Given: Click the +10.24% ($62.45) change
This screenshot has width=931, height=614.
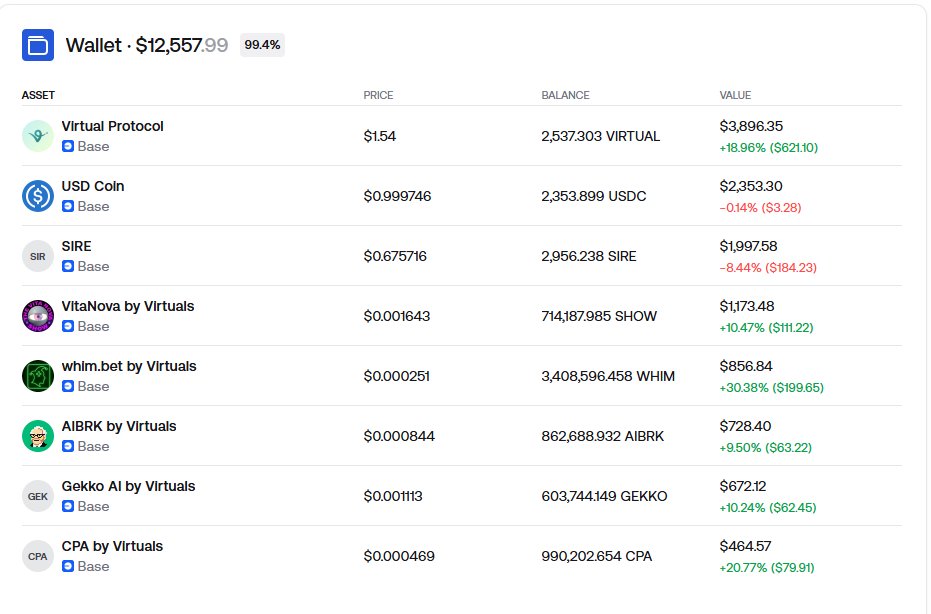Looking at the screenshot, I should click(768, 507).
